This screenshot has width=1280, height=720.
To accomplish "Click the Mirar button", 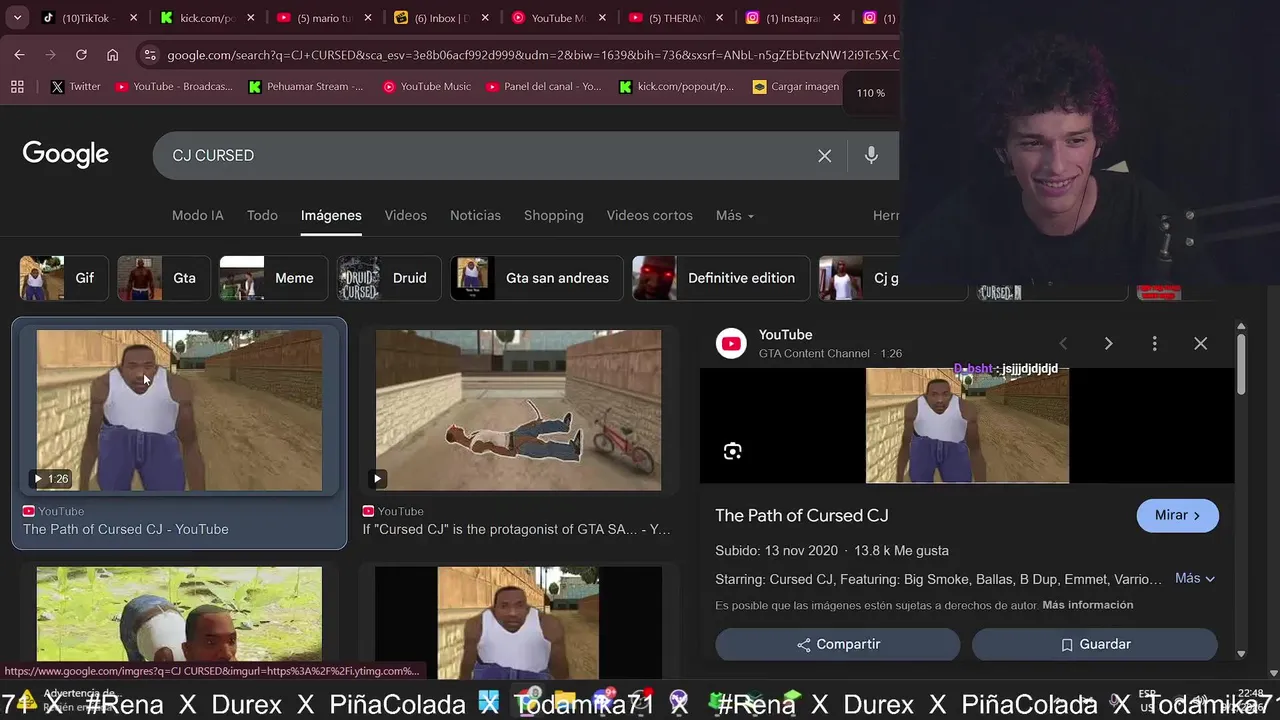I will tap(1177, 515).
